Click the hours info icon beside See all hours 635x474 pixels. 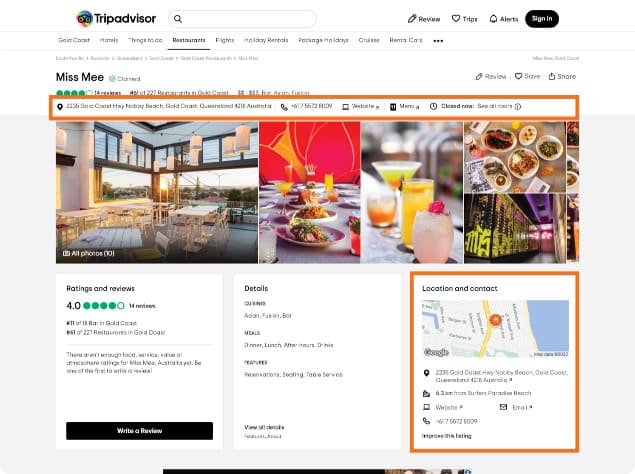[x=518, y=107]
